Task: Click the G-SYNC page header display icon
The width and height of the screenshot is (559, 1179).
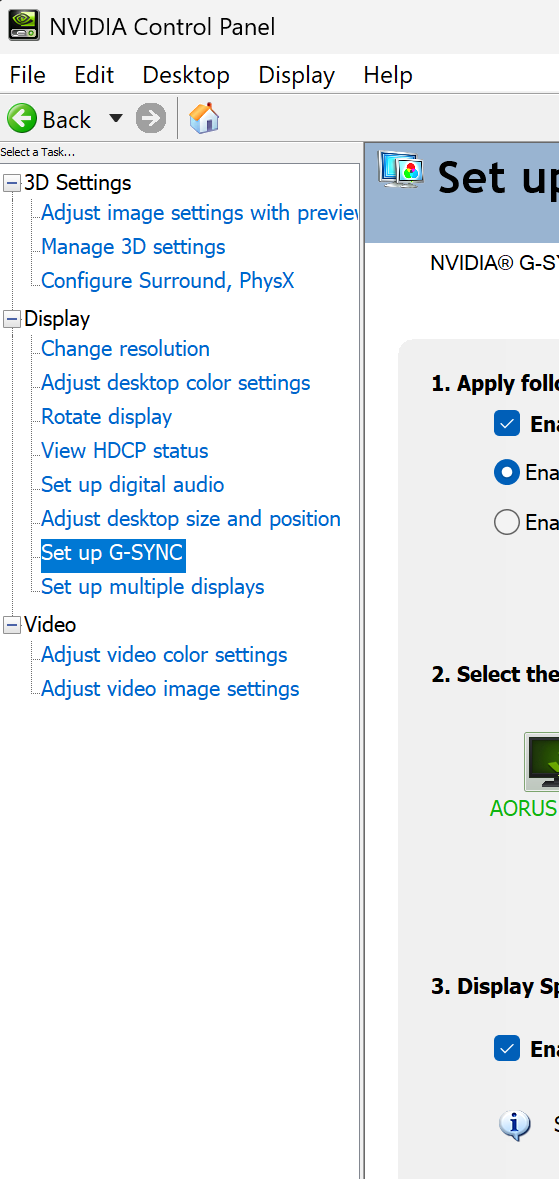Action: pos(401,170)
